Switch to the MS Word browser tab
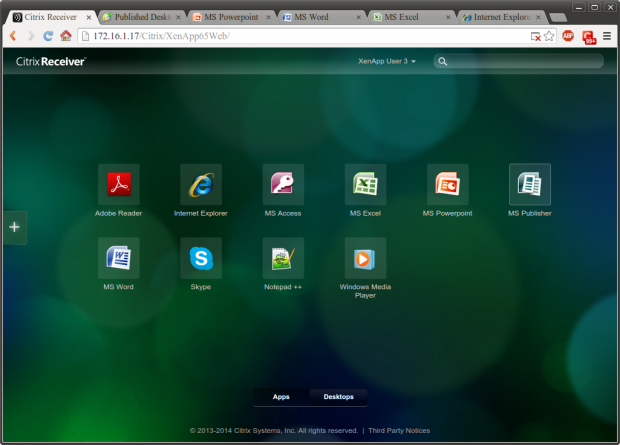620x445 pixels. pos(322,17)
